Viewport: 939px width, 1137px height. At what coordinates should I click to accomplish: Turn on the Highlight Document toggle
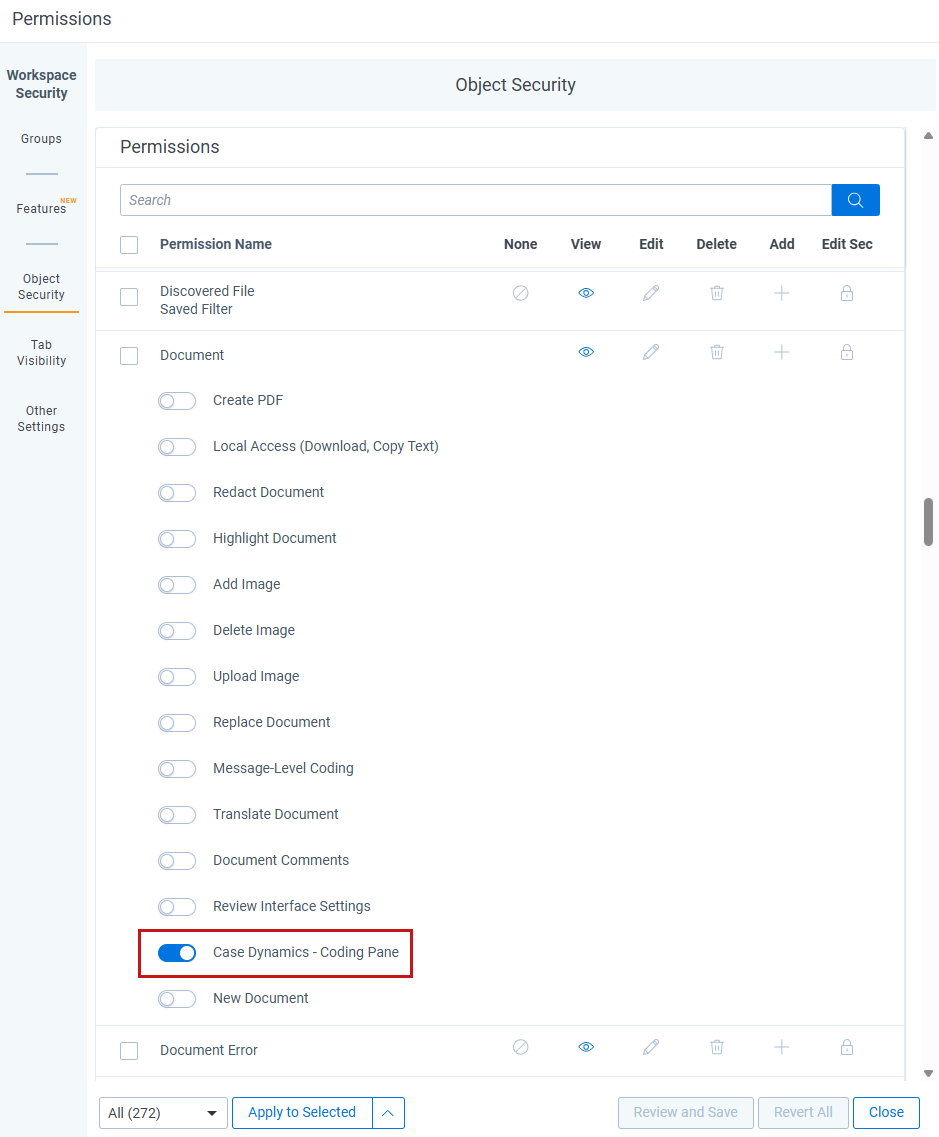(177, 539)
